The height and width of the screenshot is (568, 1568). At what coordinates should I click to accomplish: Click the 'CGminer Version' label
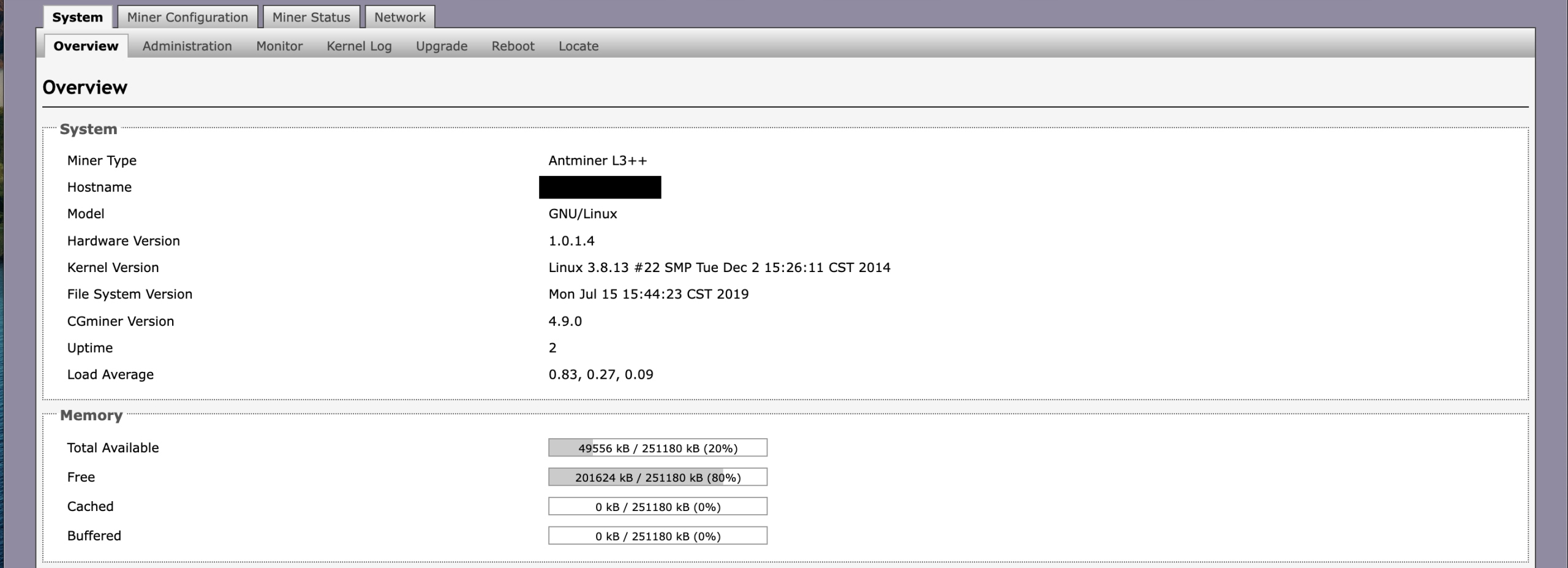click(121, 321)
